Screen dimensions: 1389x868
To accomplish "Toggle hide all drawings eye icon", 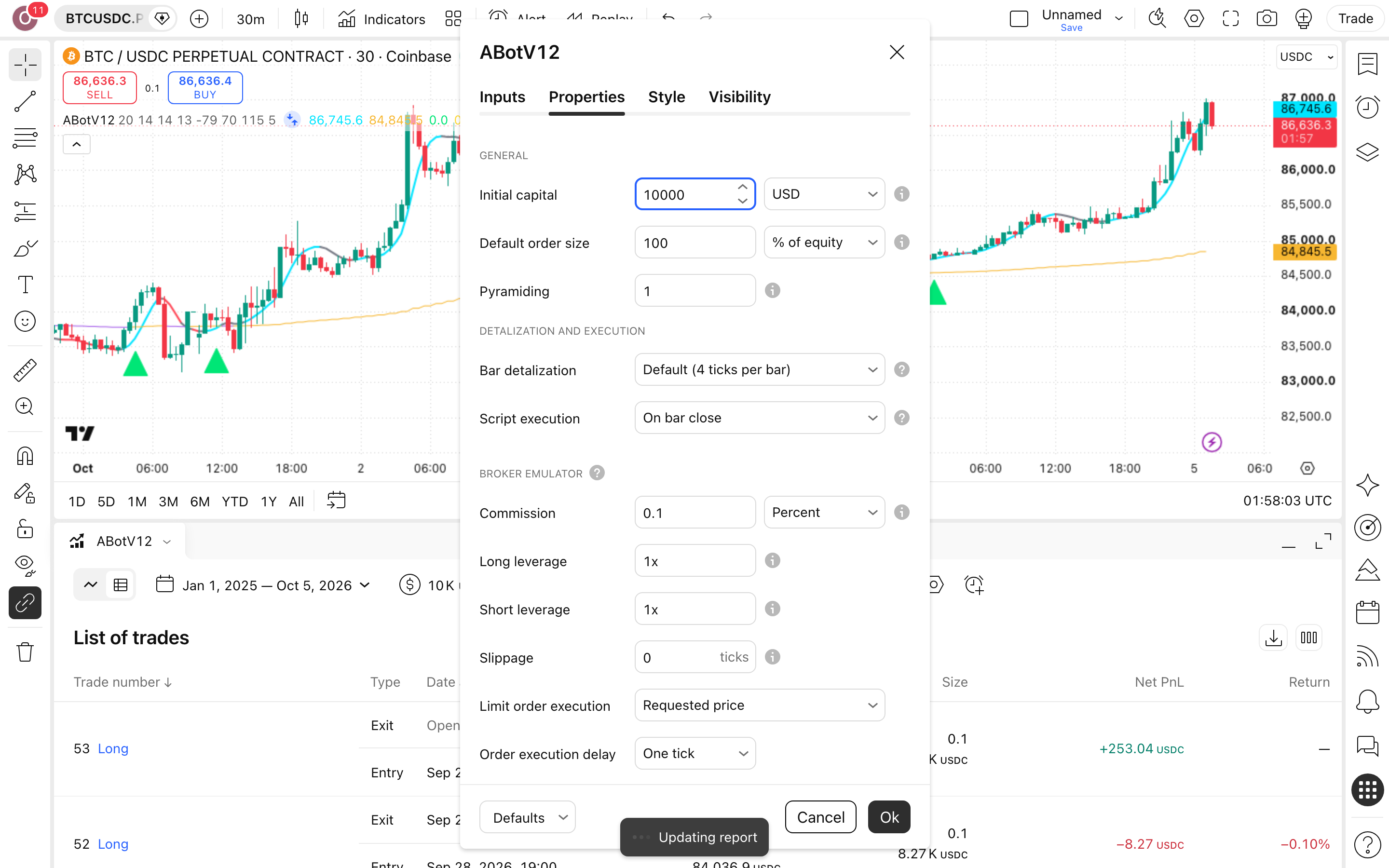I will pos(25,566).
